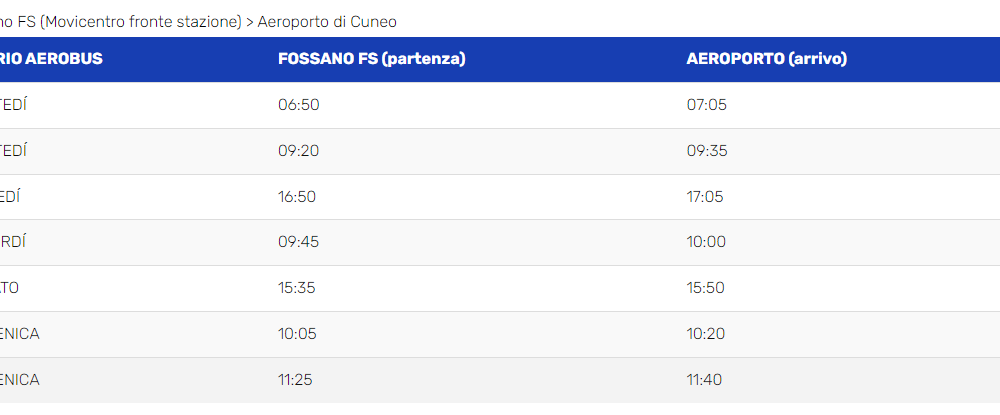Select the 09:45 departure entry
The image size is (1000, 415).
pos(298,242)
